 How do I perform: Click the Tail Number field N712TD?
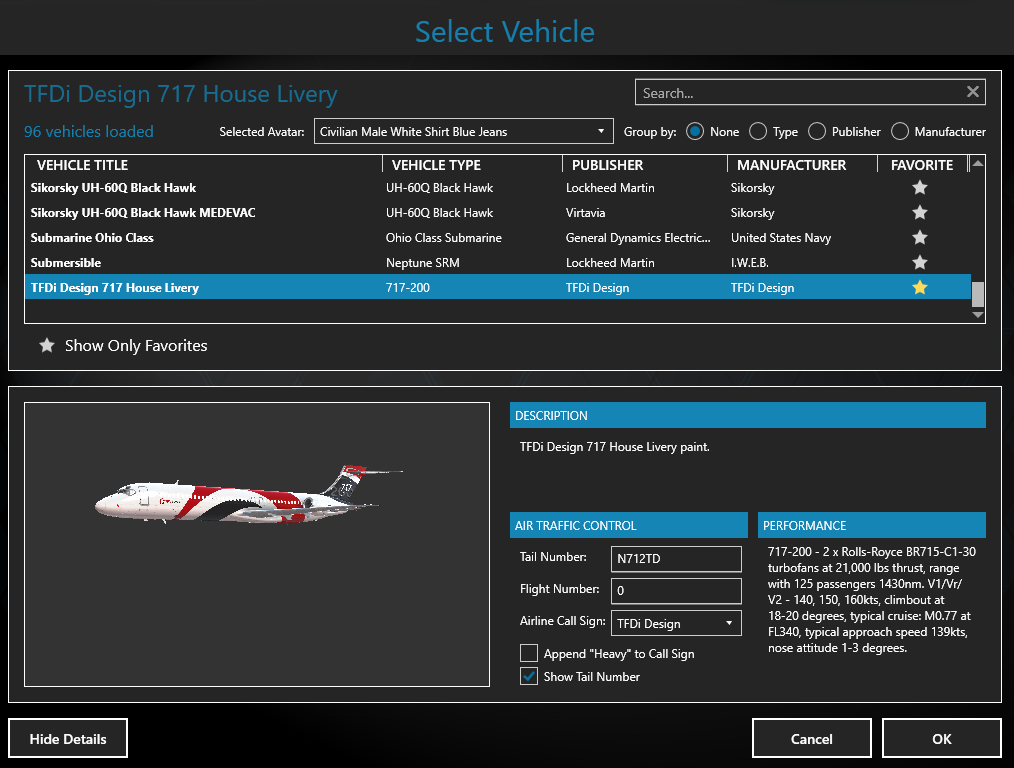click(x=676, y=559)
